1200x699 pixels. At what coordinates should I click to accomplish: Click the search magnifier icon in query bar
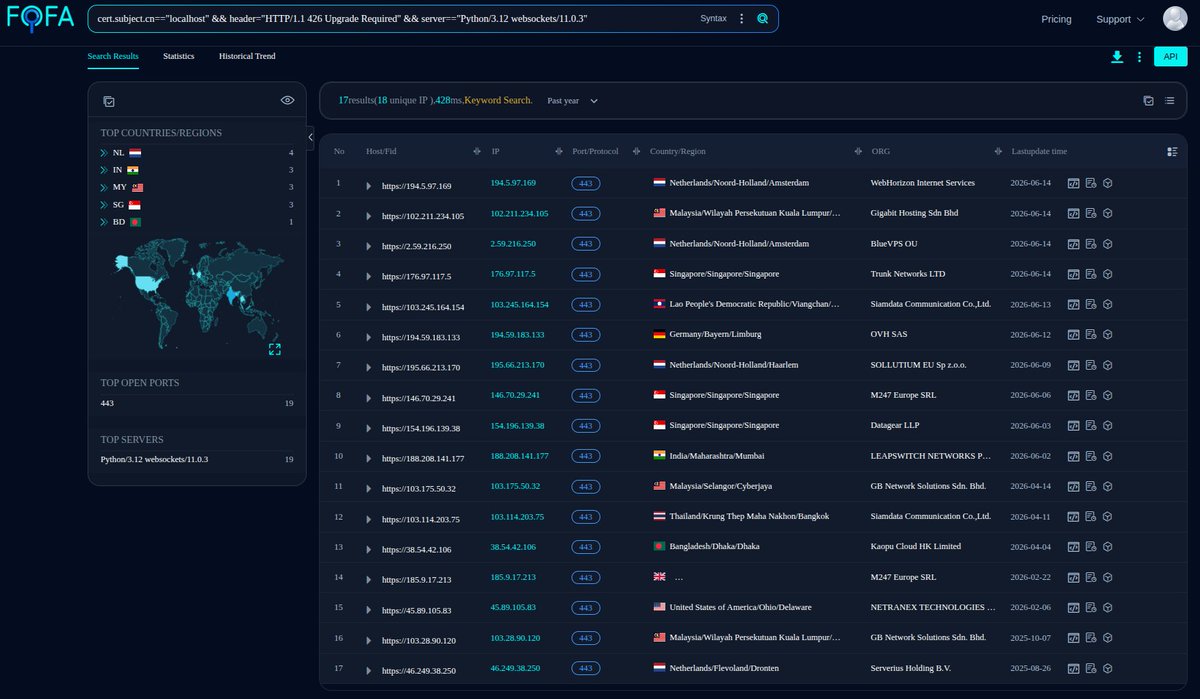[x=763, y=19]
